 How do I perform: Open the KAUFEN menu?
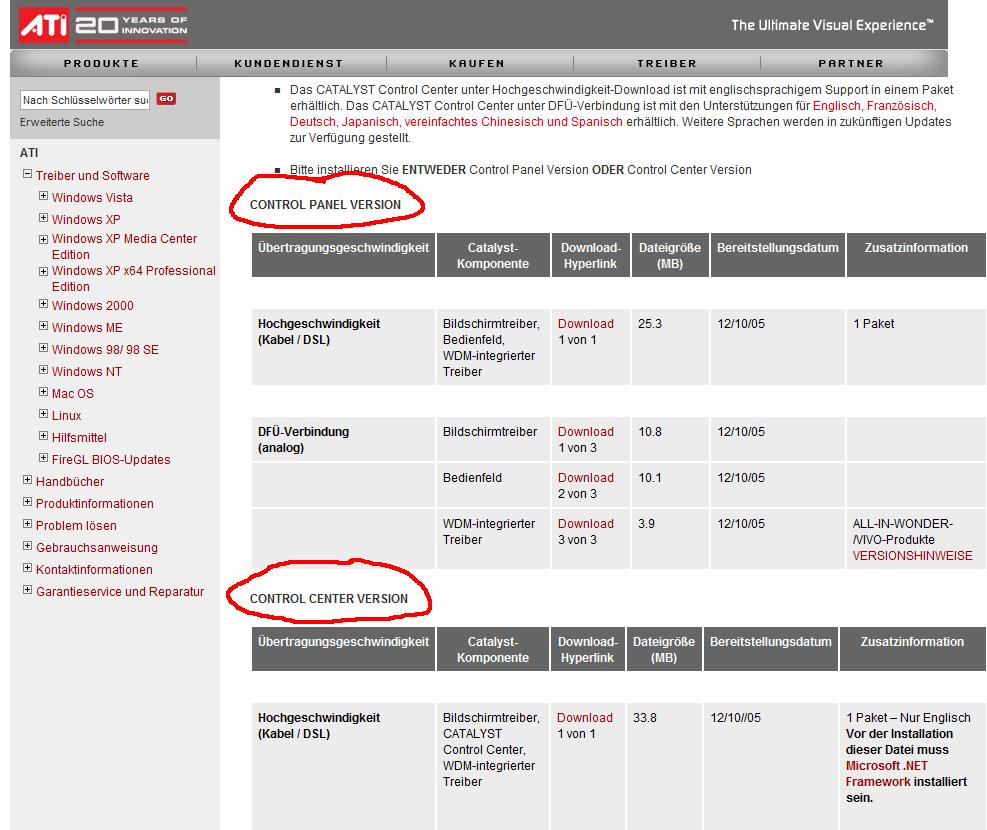(477, 64)
